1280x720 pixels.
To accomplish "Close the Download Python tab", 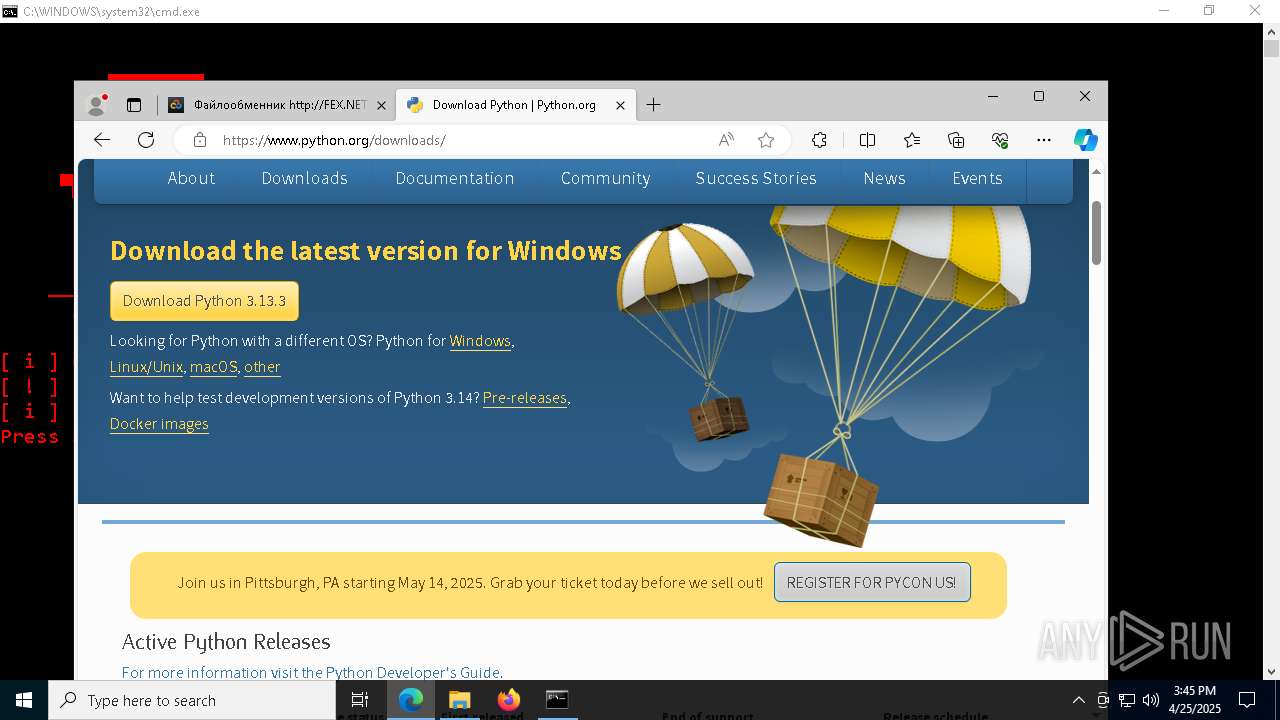I will [620, 105].
